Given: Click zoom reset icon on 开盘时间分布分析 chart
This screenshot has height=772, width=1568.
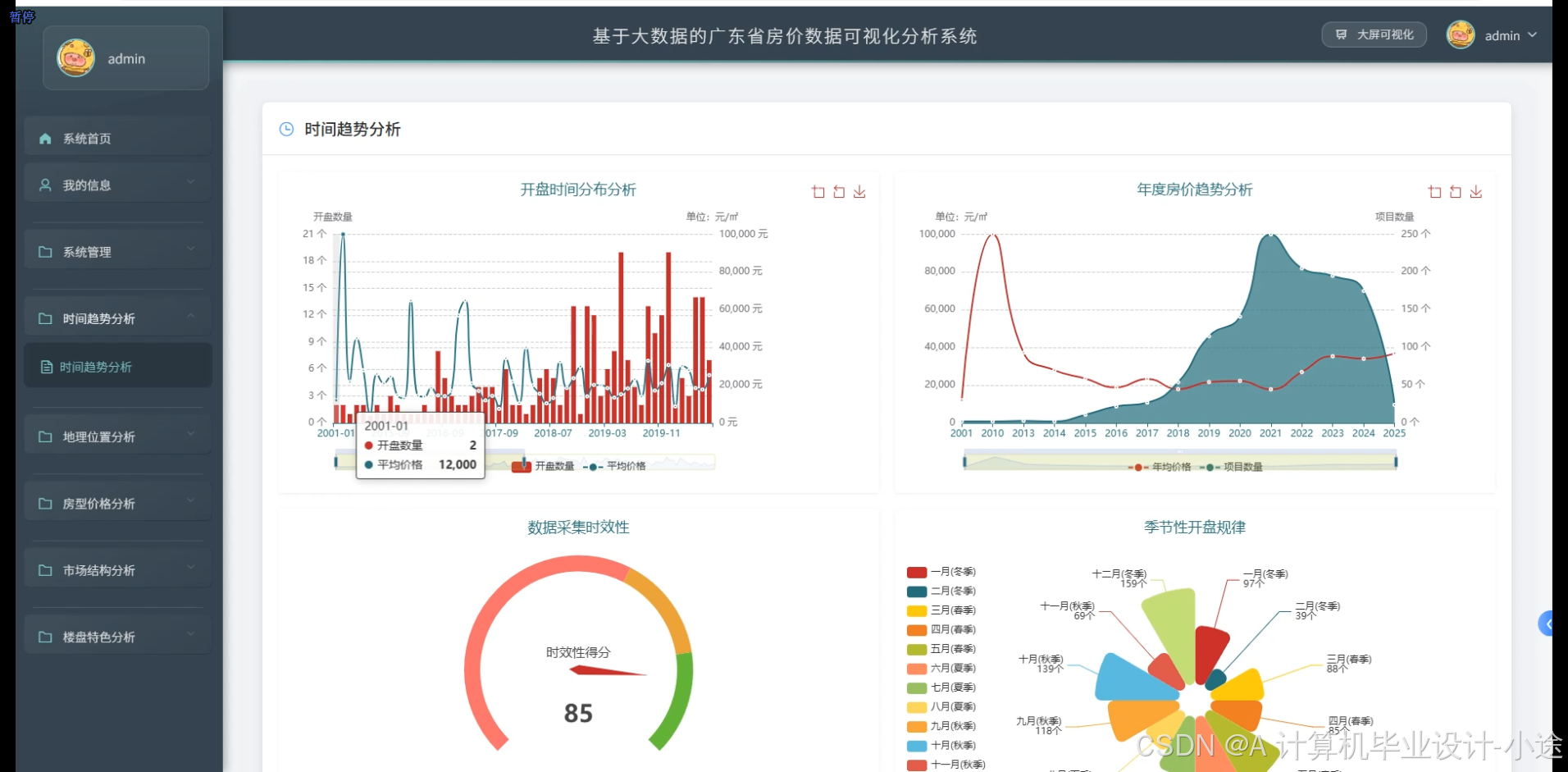Looking at the screenshot, I should (838, 192).
